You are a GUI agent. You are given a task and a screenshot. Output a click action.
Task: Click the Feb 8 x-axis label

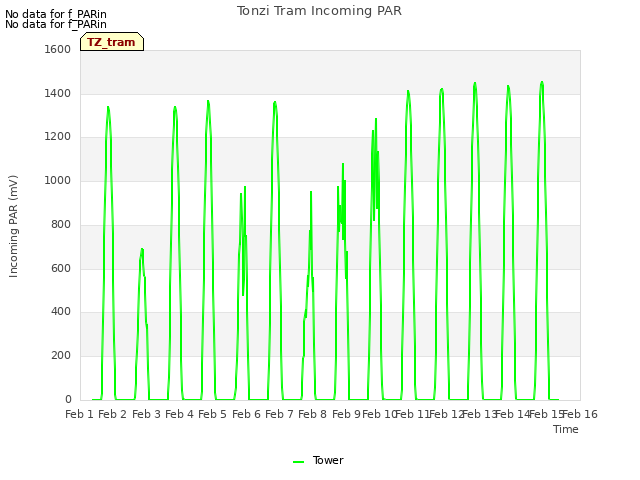[312, 414]
